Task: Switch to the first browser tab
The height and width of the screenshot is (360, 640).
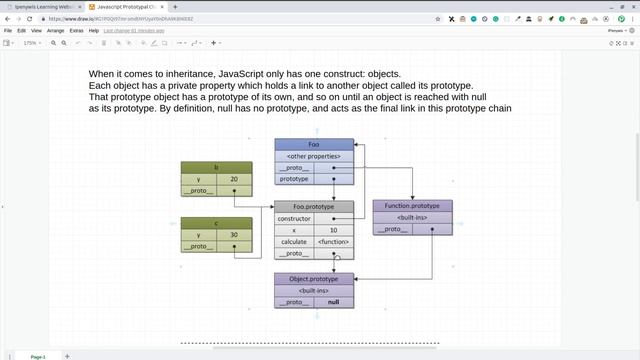Action: [43, 7]
